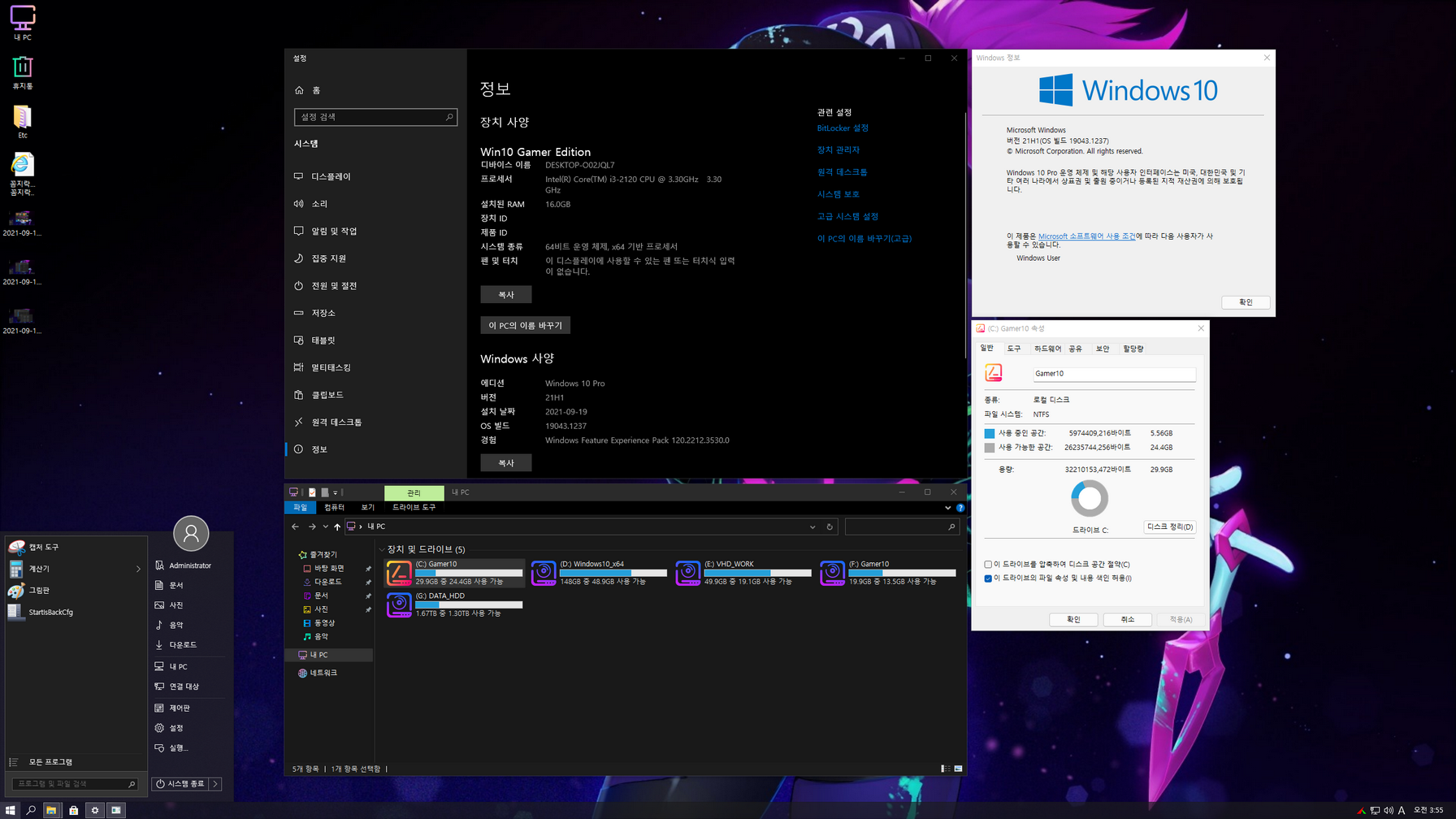Image resolution: width=1456 pixels, height=819 pixels.
Task: Open taskbar search magnifier
Action: [x=31, y=810]
